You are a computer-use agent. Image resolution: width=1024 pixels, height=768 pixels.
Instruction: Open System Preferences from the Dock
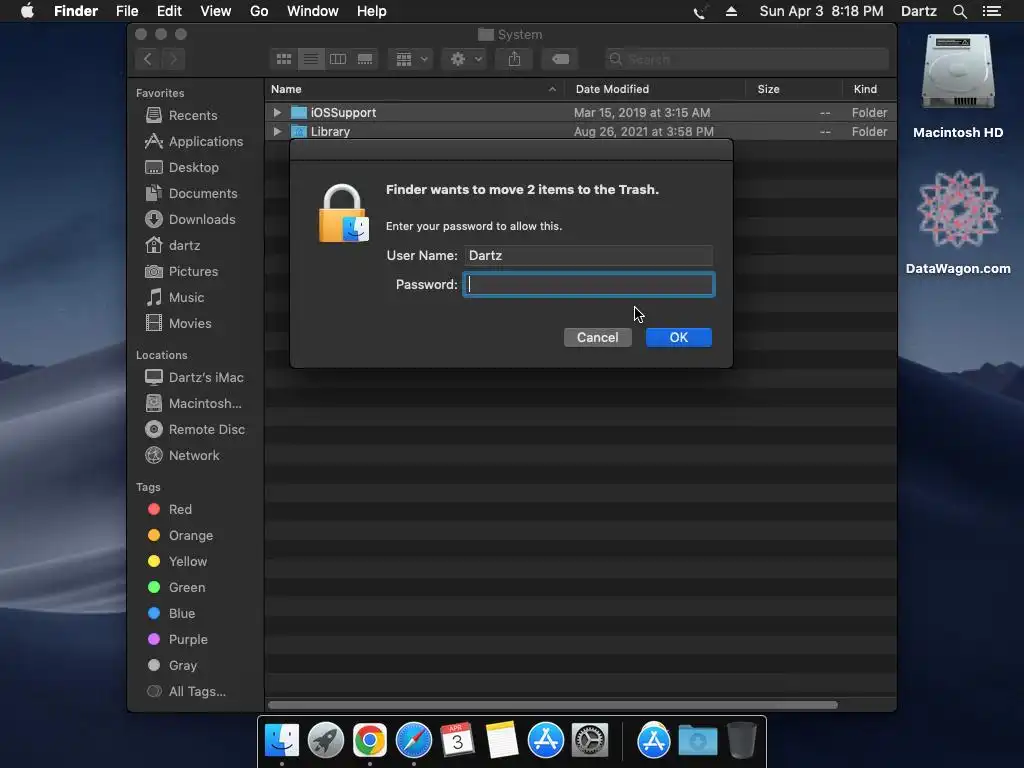(590, 740)
